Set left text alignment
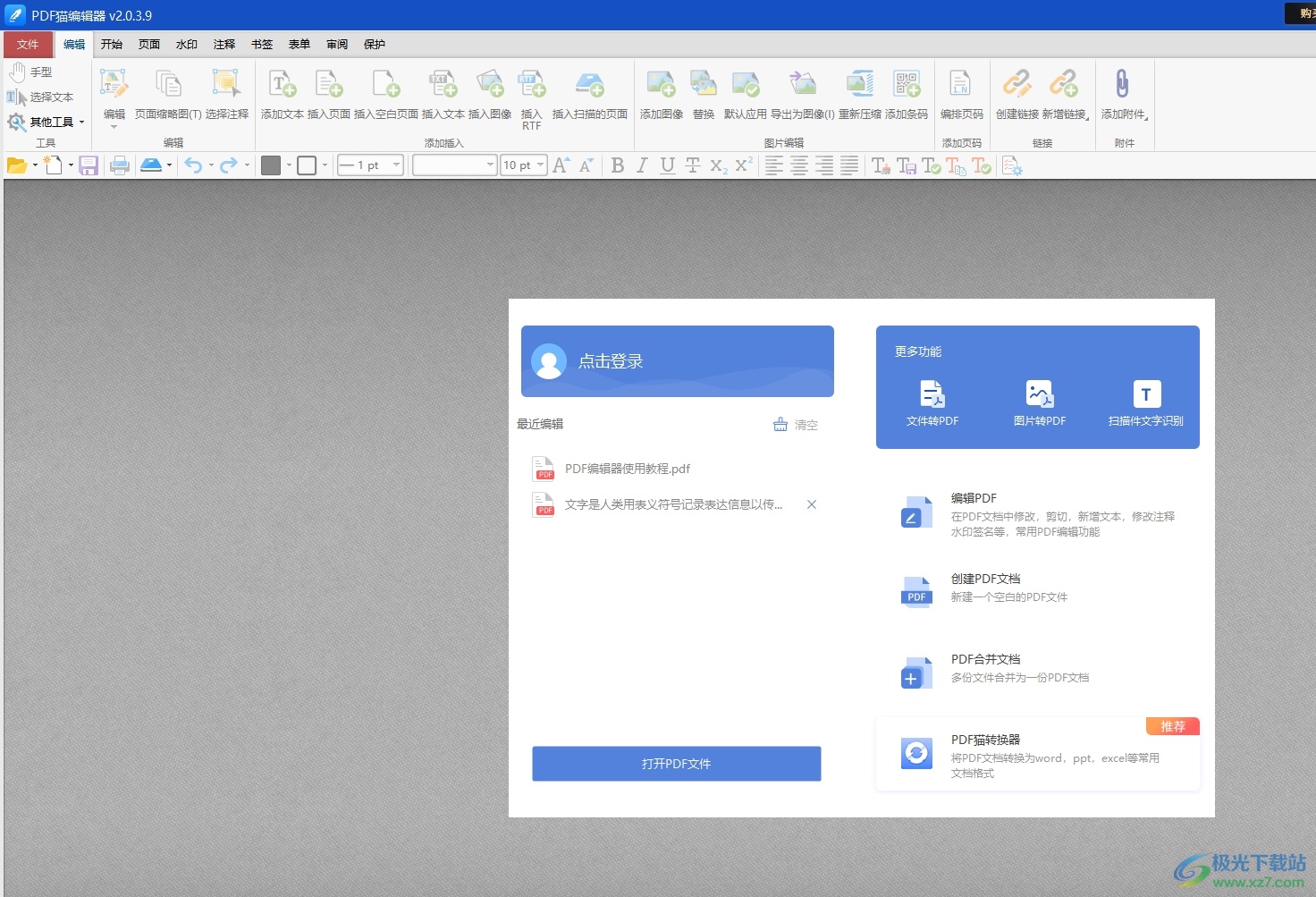The width and height of the screenshot is (1316, 897). click(x=774, y=165)
